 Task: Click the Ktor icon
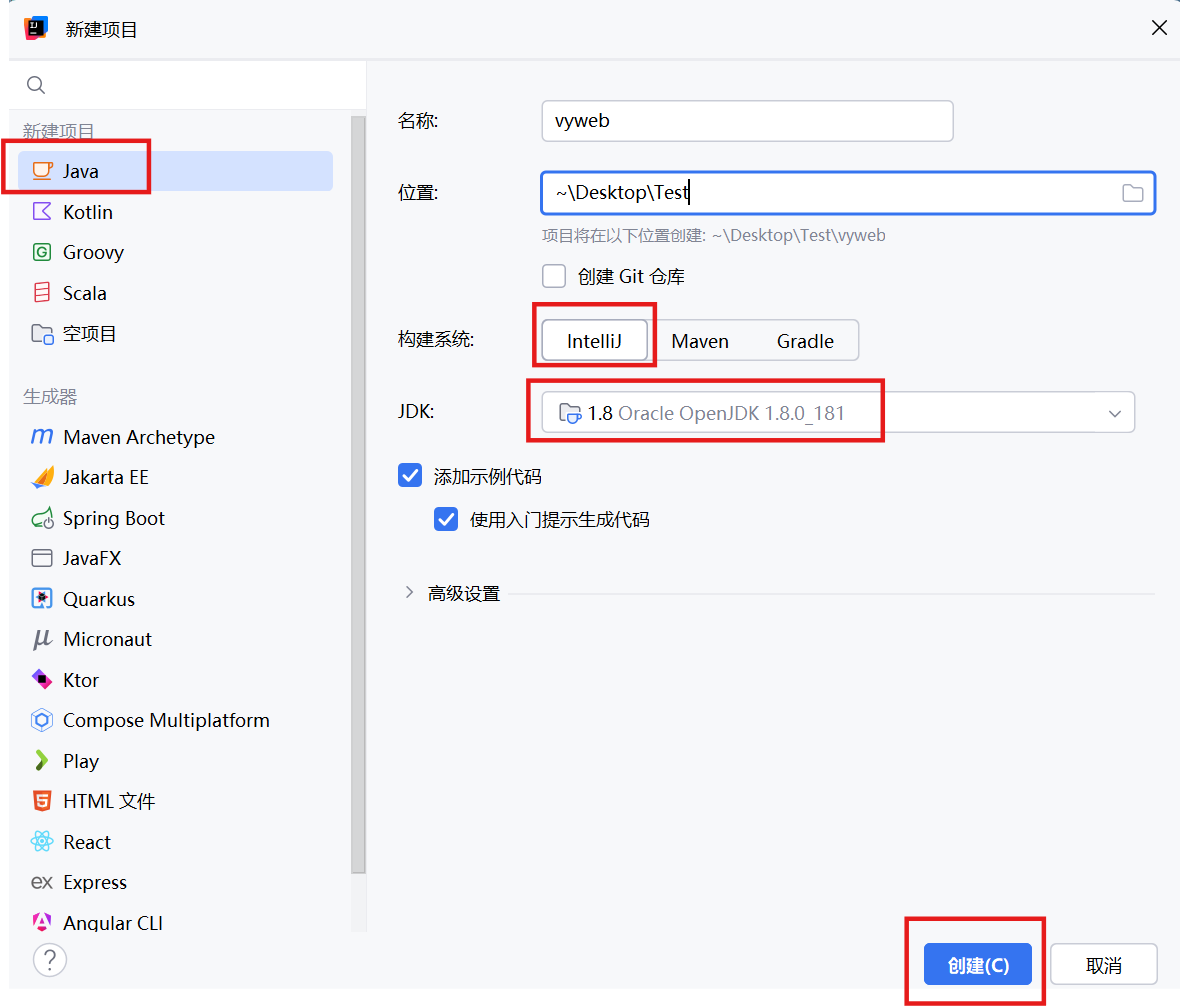click(x=42, y=680)
